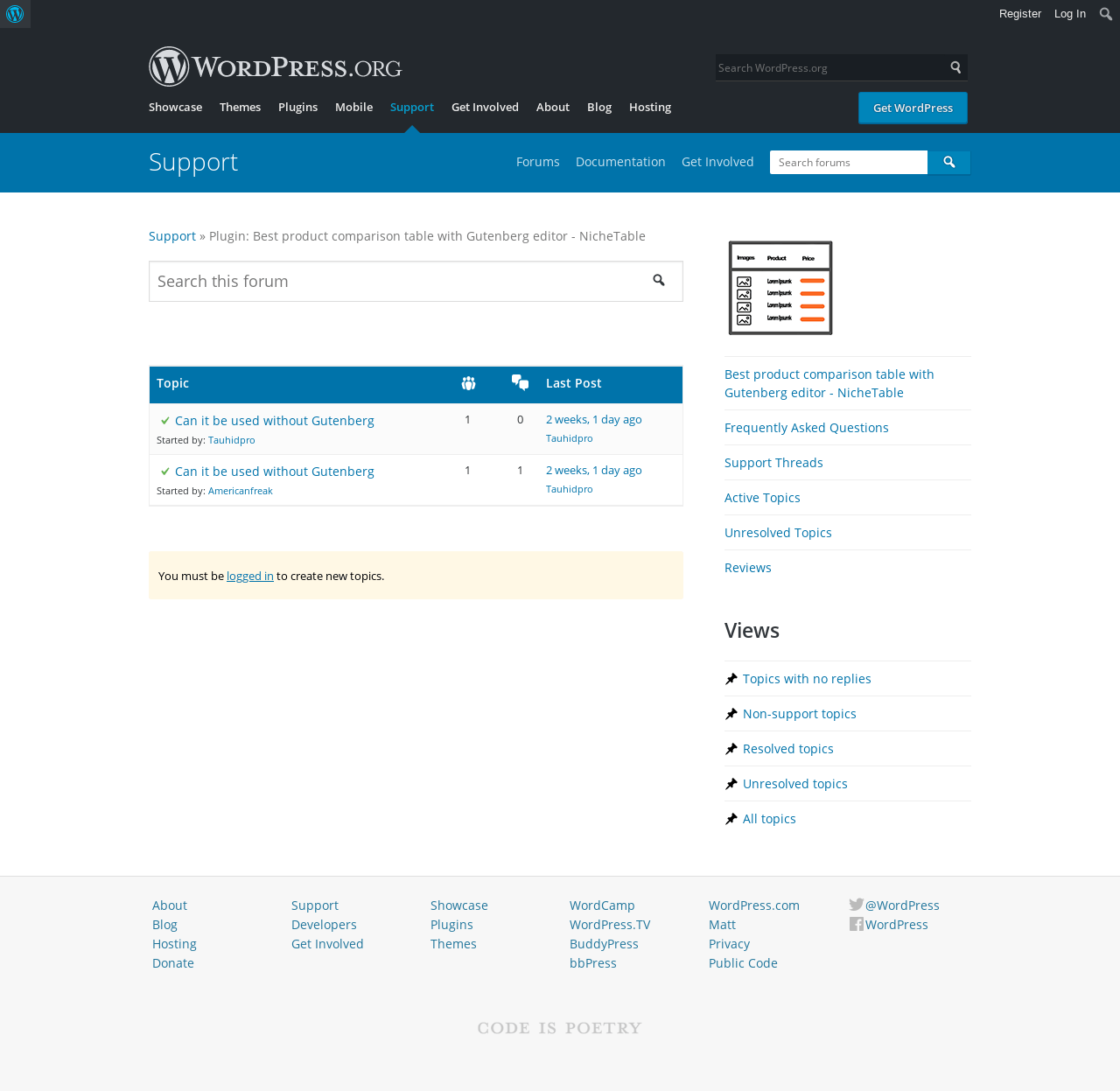This screenshot has height=1091, width=1120.
Task: Click the WordPress admin bar logo icon
Action: [x=15, y=14]
